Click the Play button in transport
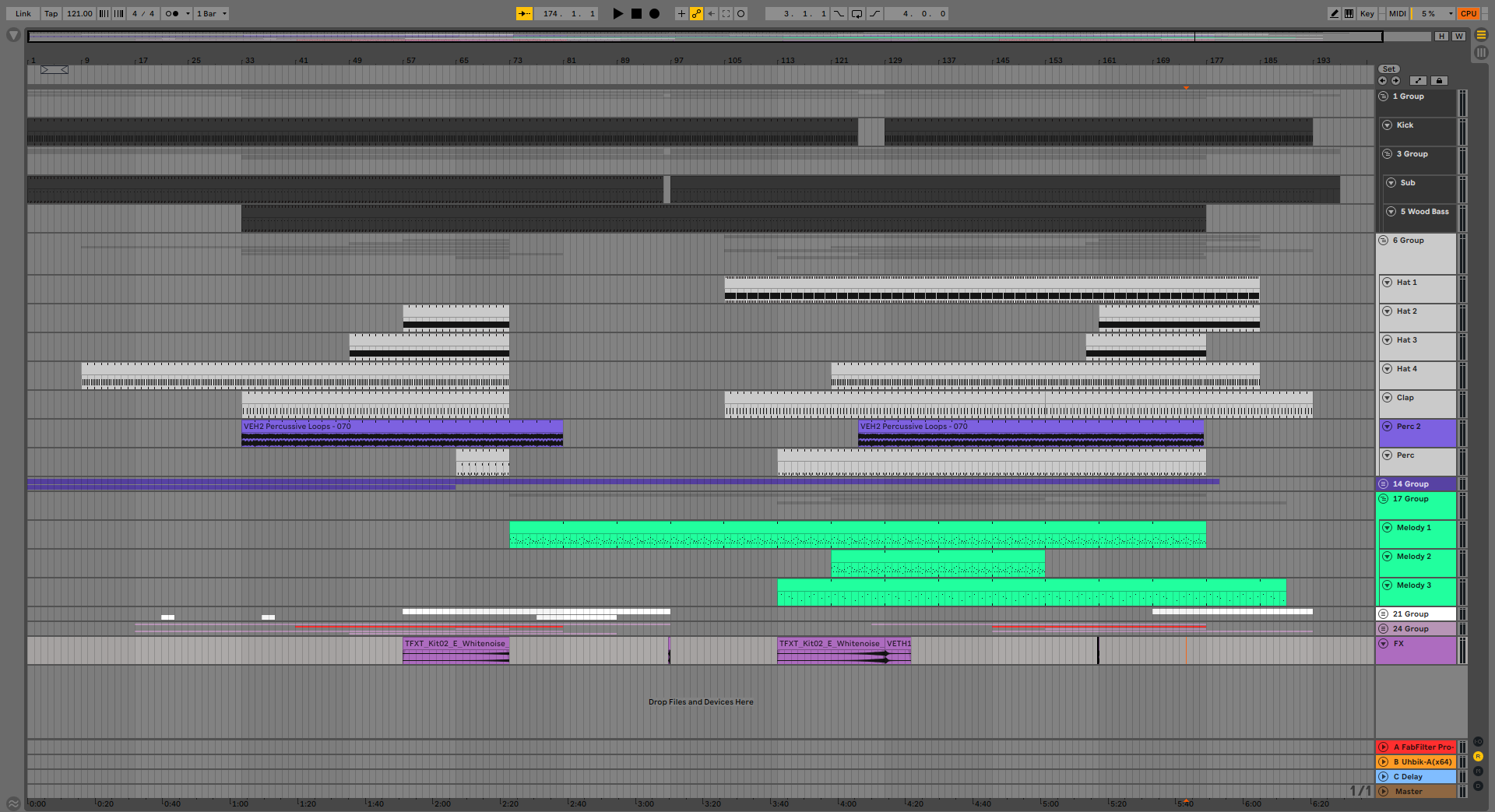 tap(618, 13)
